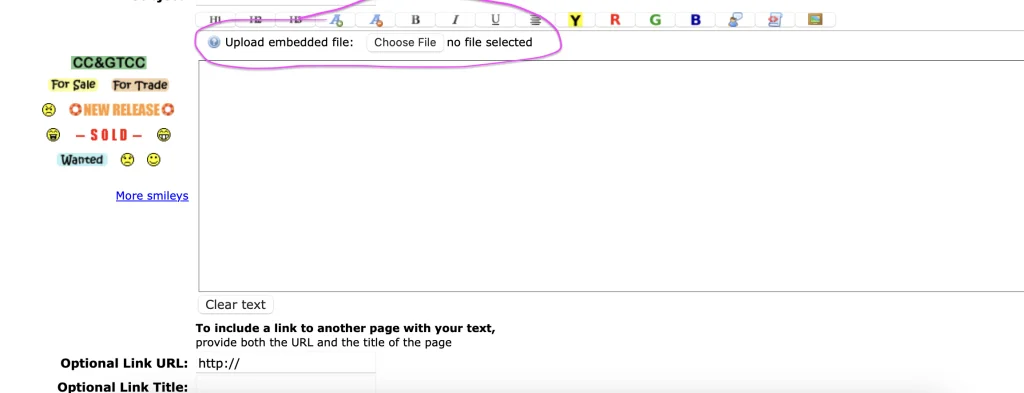Toggle italic formatting
Image resolution: width=1024 pixels, height=393 pixels.
point(456,20)
